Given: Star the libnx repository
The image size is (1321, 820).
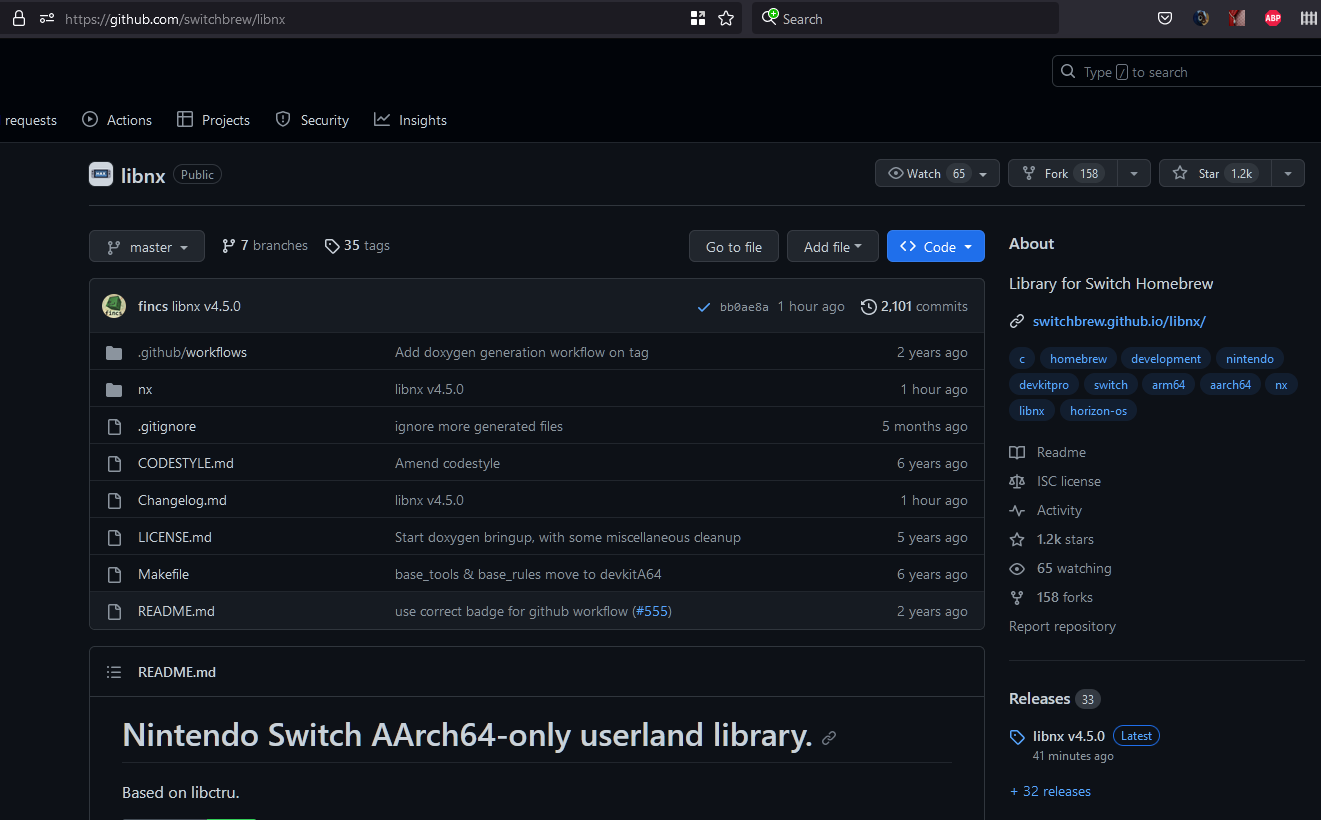Looking at the screenshot, I should 1215,173.
